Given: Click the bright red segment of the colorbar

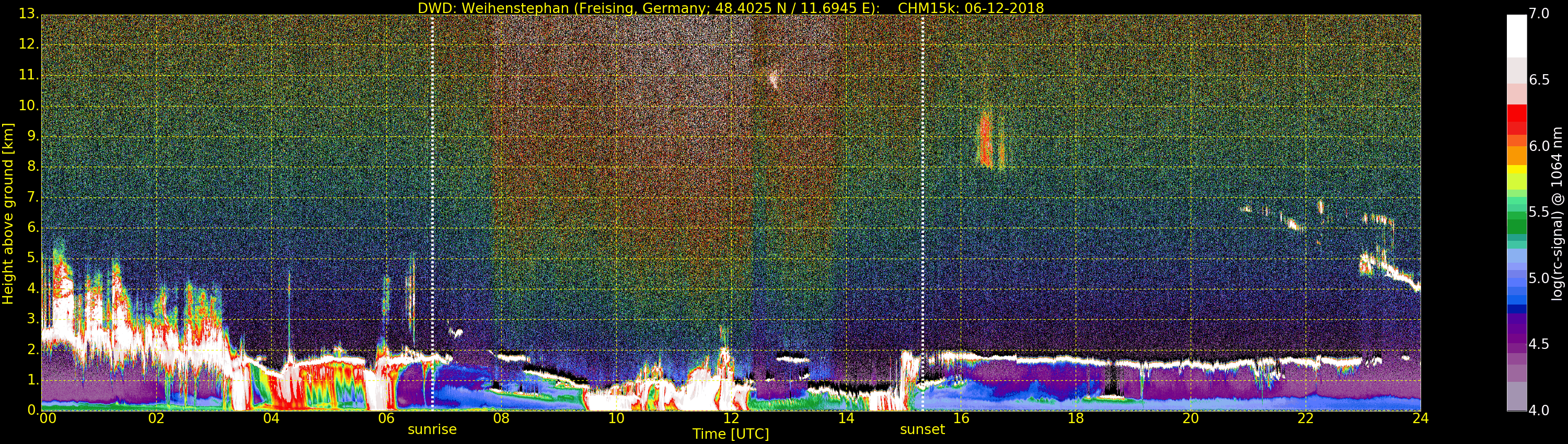Looking at the screenshot, I should [x=1516, y=113].
